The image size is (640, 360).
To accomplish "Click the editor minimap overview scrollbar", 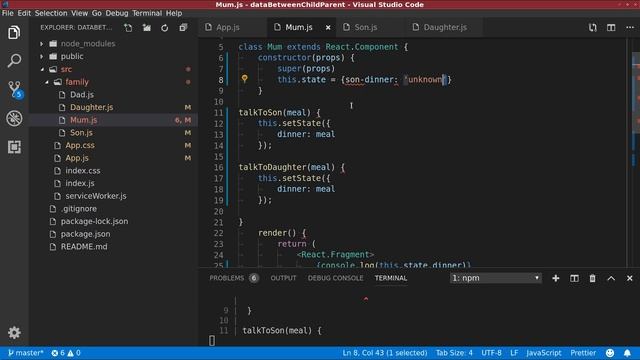I will point(635,153).
